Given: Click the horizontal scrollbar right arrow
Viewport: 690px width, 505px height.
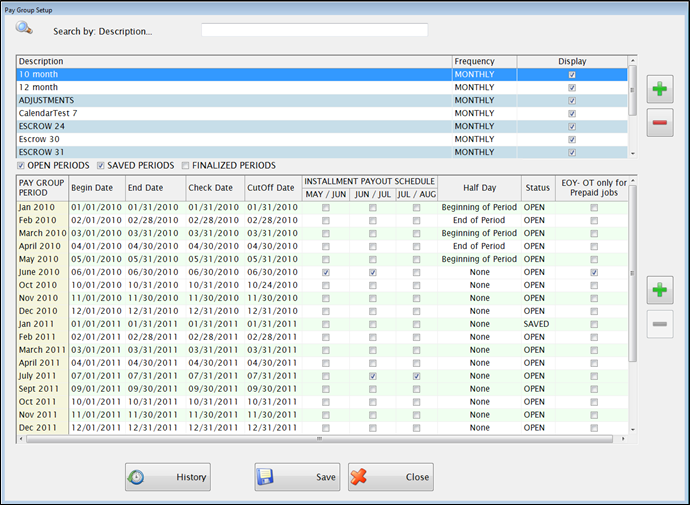Looking at the screenshot, I should 623,439.
